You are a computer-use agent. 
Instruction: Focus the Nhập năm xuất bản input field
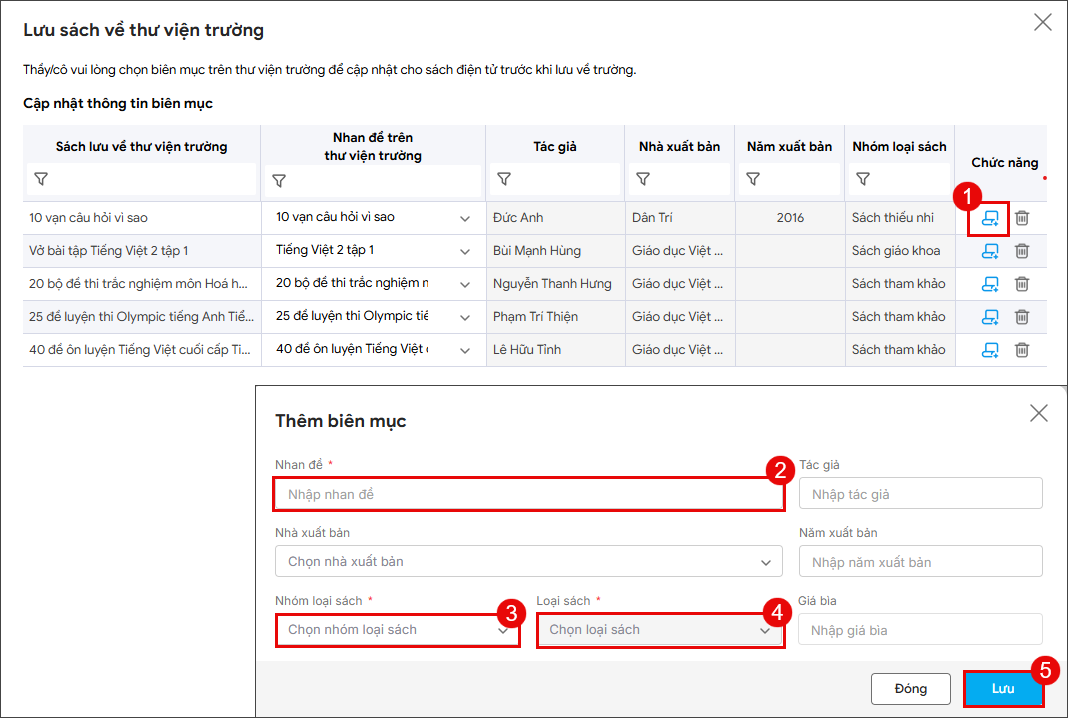tap(920, 562)
